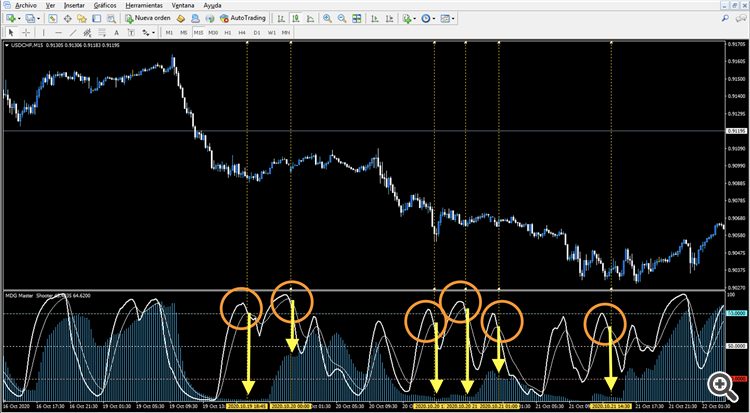Expand the periods clock dropdown arrow
The width and height of the screenshot is (750, 413).
click(x=434, y=19)
